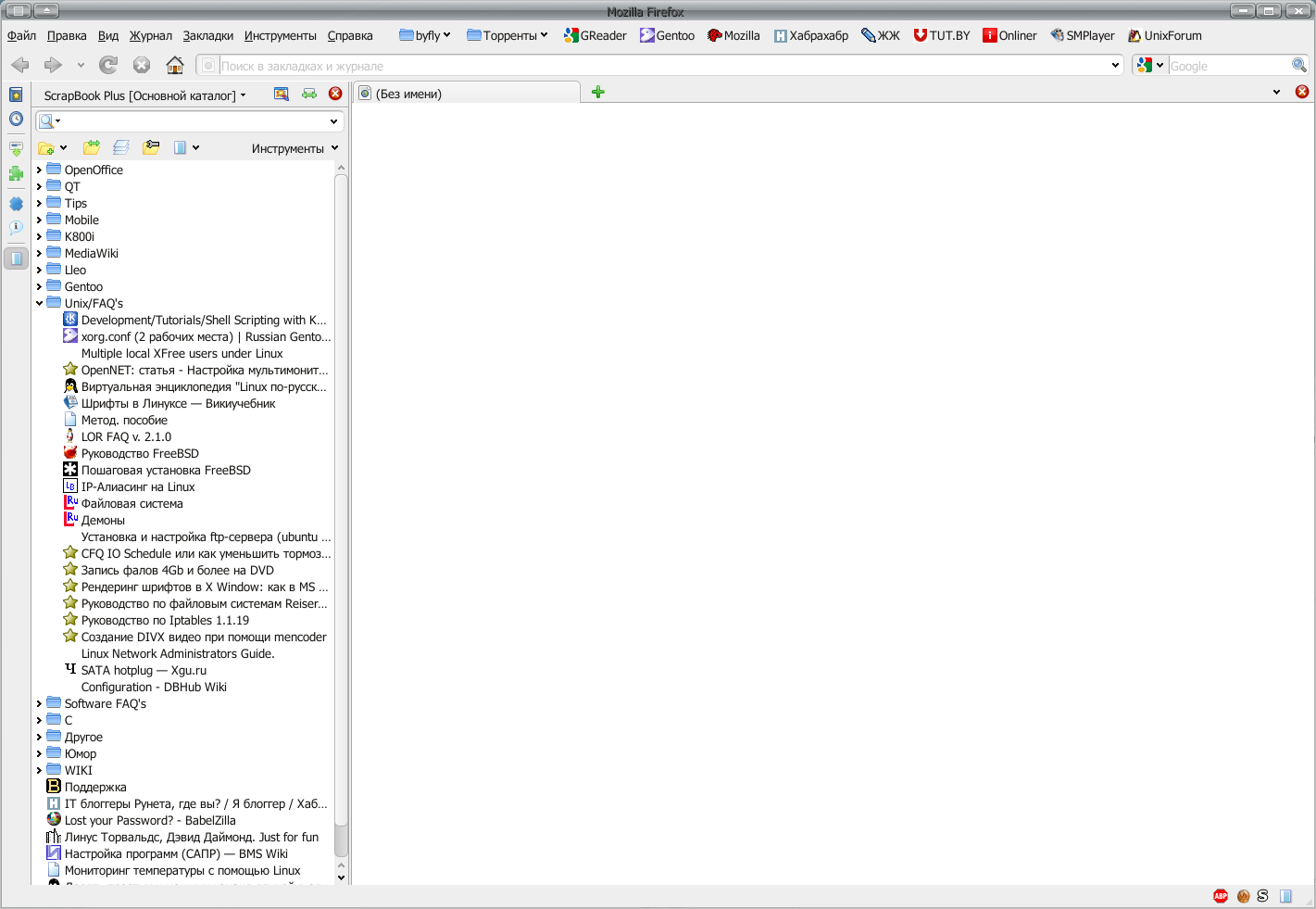Select the (Без имени) tab
Screen dimensions: 1316x909
(x=468, y=94)
